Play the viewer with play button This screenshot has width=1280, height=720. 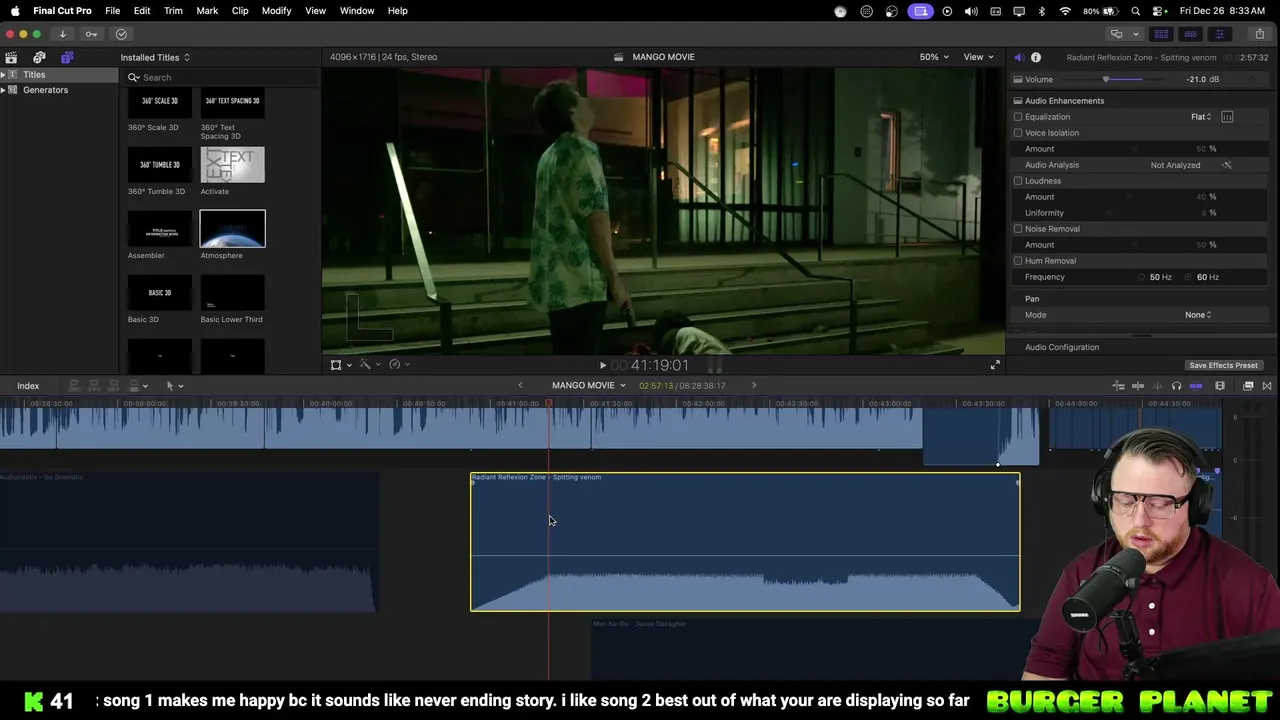point(602,366)
